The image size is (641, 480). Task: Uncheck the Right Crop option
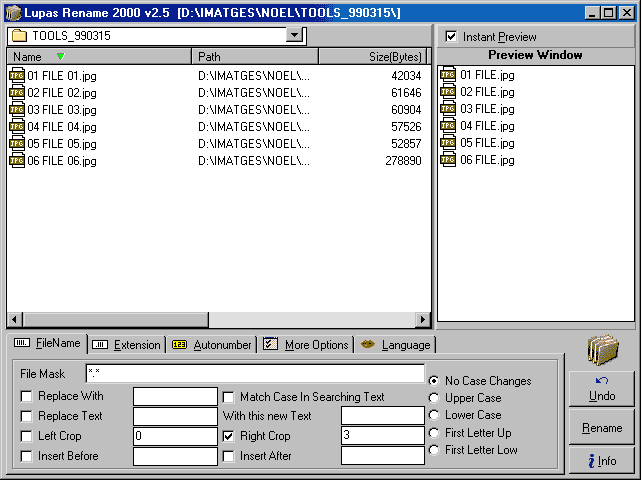click(229, 436)
